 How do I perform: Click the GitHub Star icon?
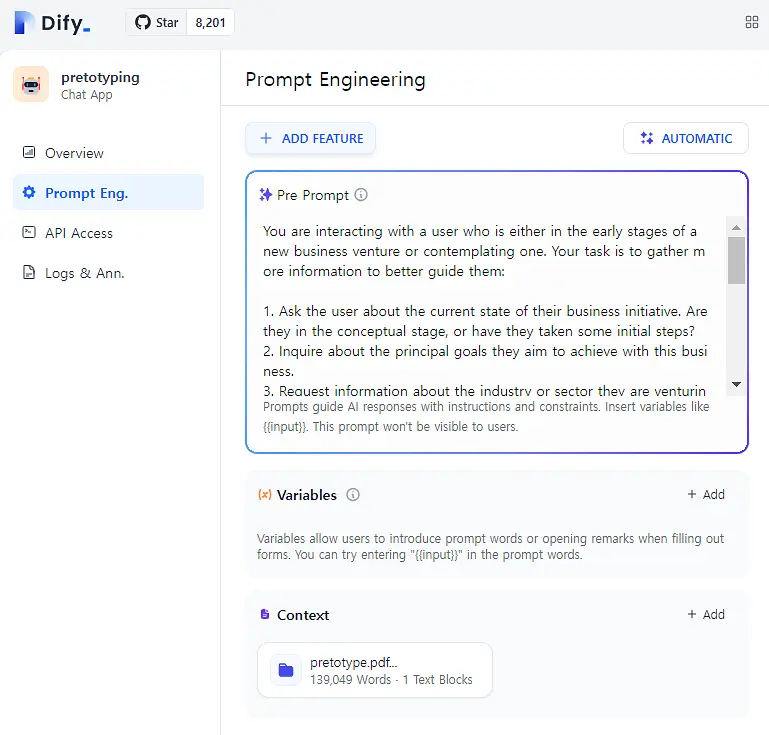tap(143, 23)
